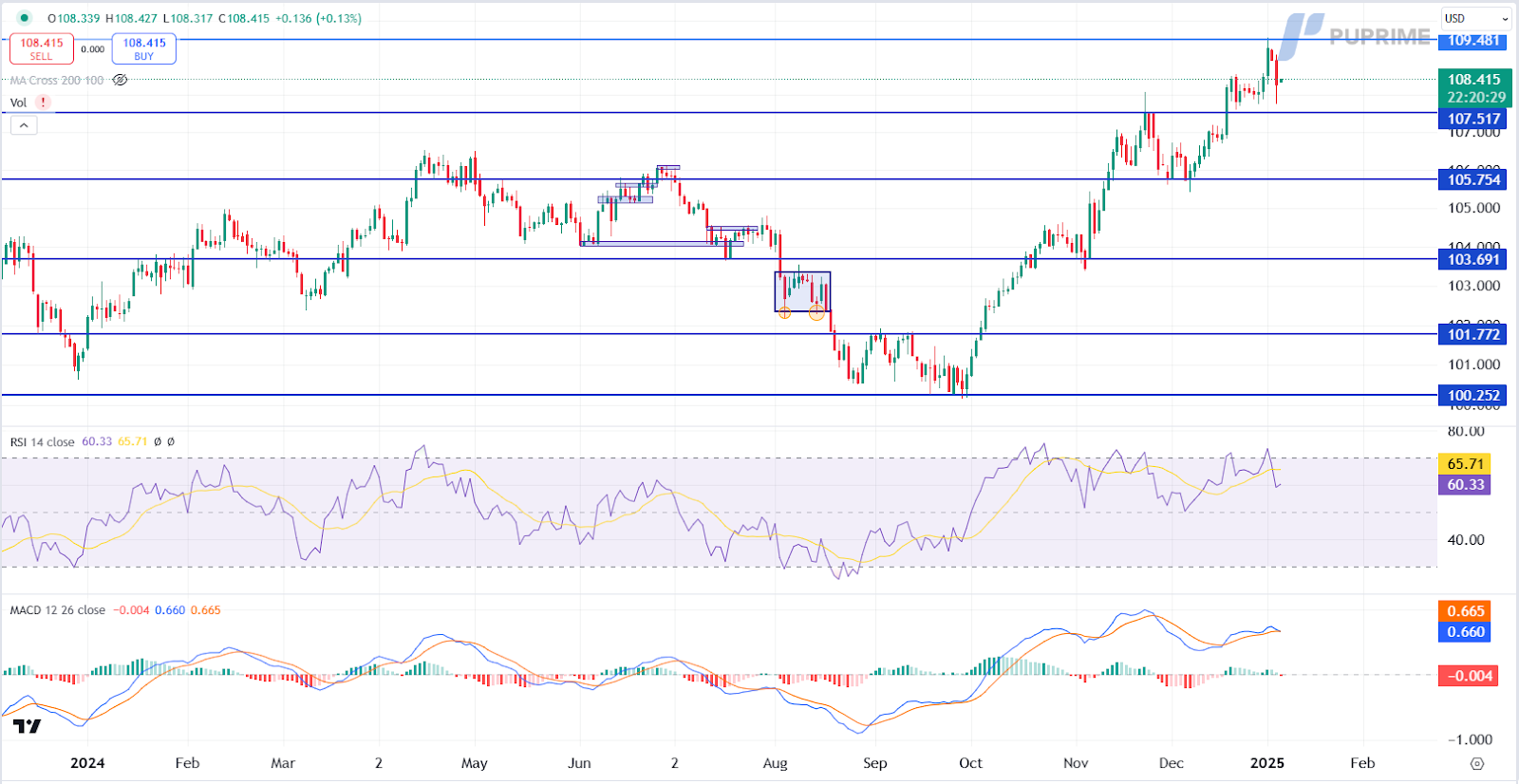Viewport: 1519px width, 784px height.
Task: Select the blue rectangle drawing in August
Action: [x=802, y=292]
